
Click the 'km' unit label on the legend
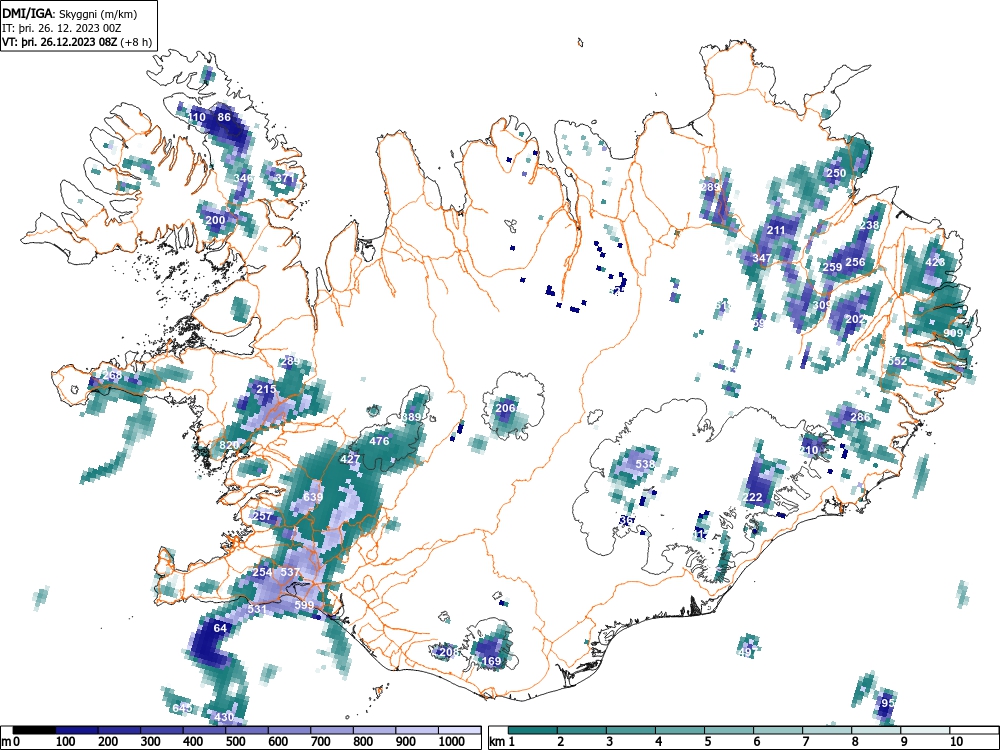(497, 741)
